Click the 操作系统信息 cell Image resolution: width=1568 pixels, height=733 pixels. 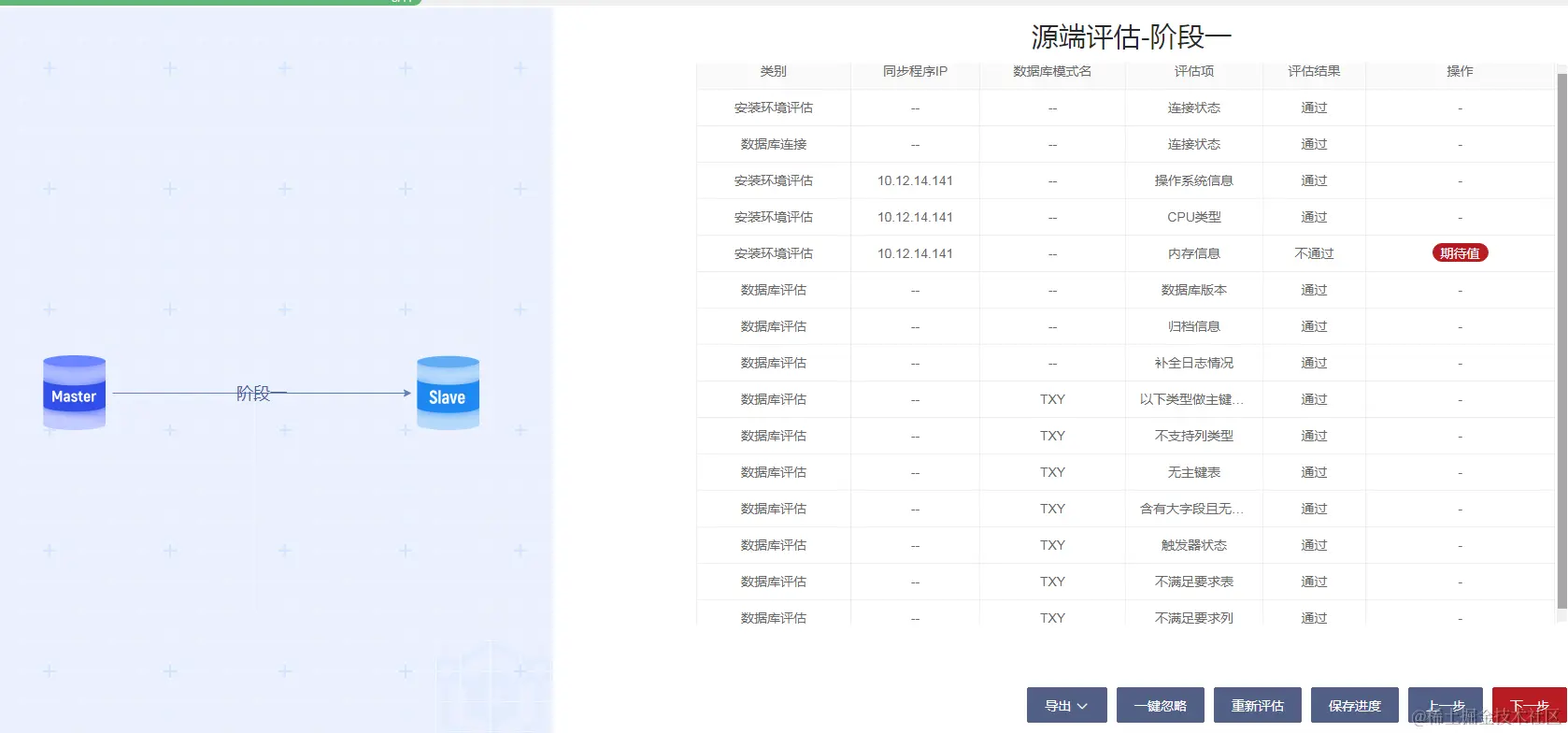tap(1194, 180)
